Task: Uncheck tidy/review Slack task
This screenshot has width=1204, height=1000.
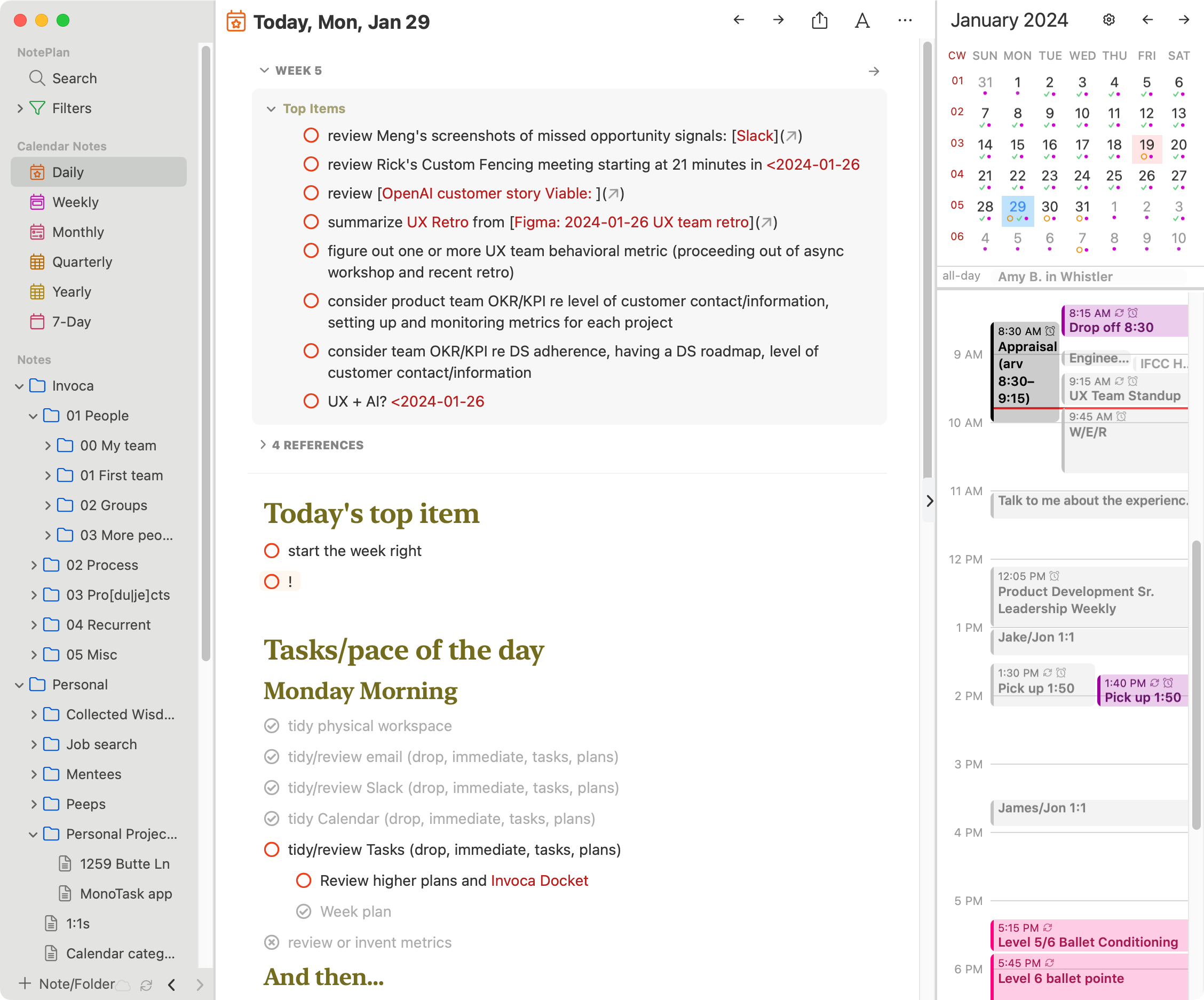Action: 272,788
